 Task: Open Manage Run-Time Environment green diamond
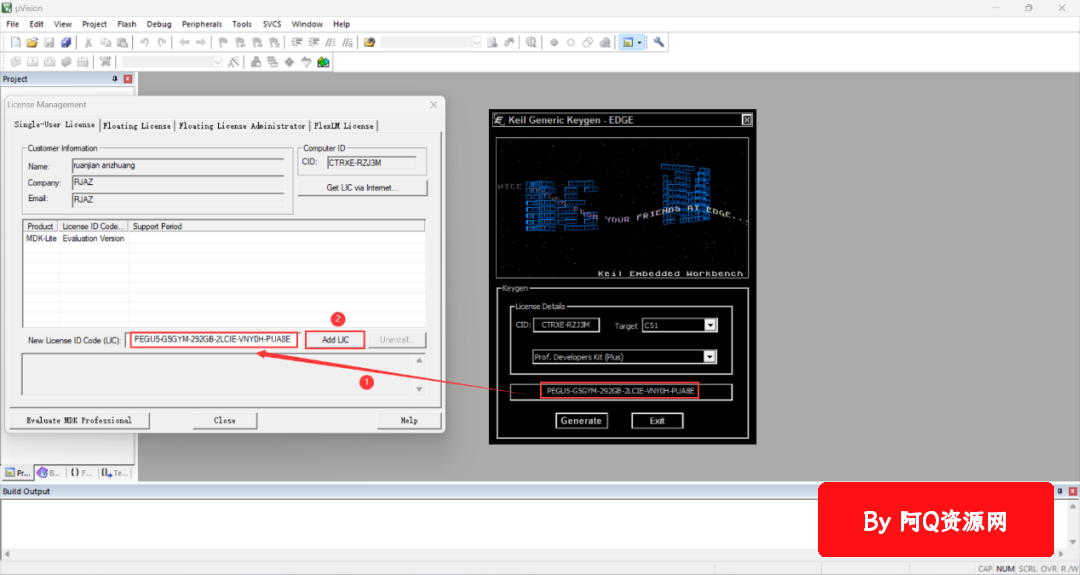click(289, 62)
